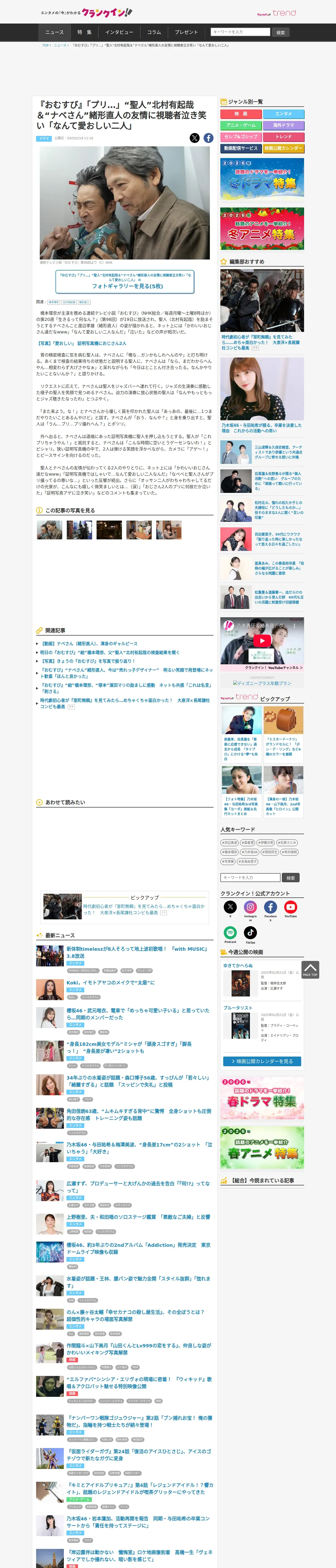Select 動画配信サービス genre button
This screenshot has height=1568, width=336.
[x=241, y=148]
